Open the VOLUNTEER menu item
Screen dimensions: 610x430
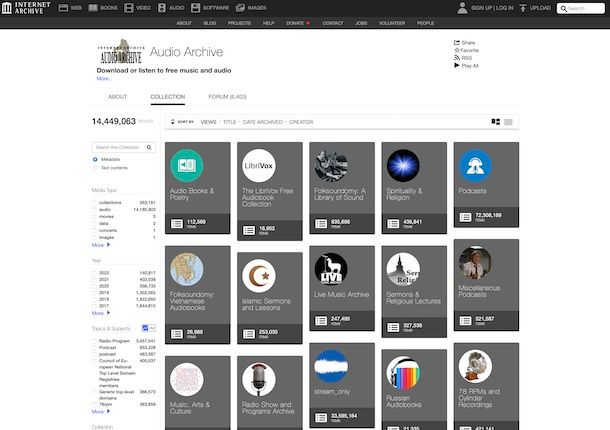pyautogui.click(x=392, y=23)
